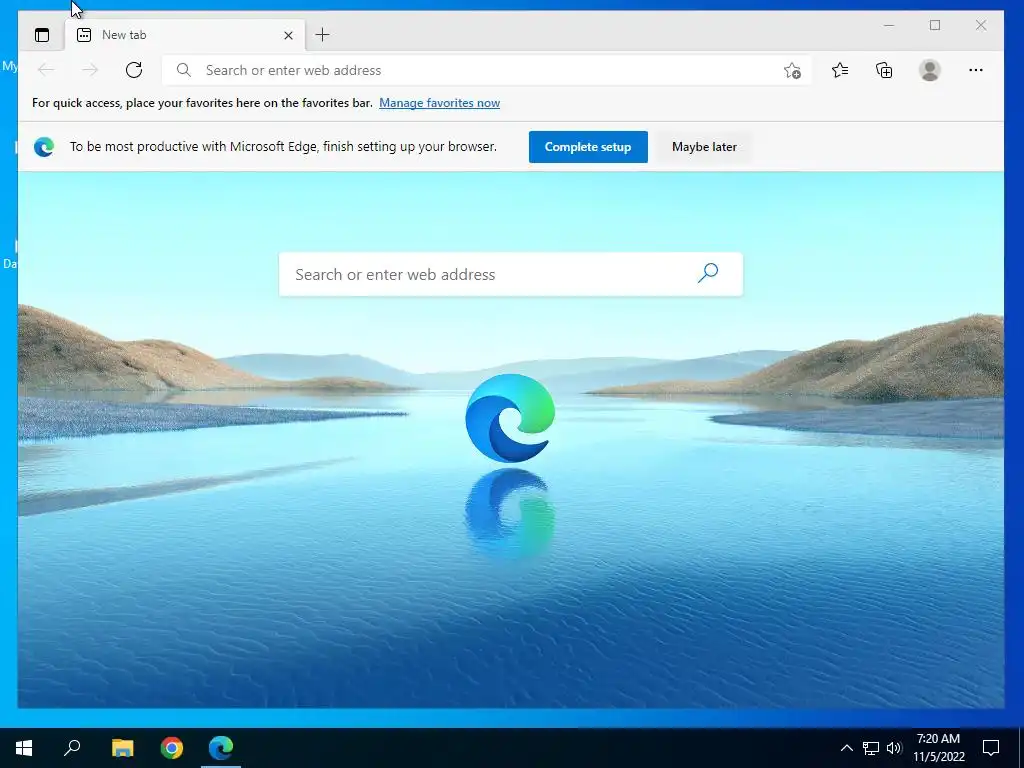The height and width of the screenshot is (768, 1024).
Task: Open Settings and more ellipsis menu
Action: pos(976,70)
